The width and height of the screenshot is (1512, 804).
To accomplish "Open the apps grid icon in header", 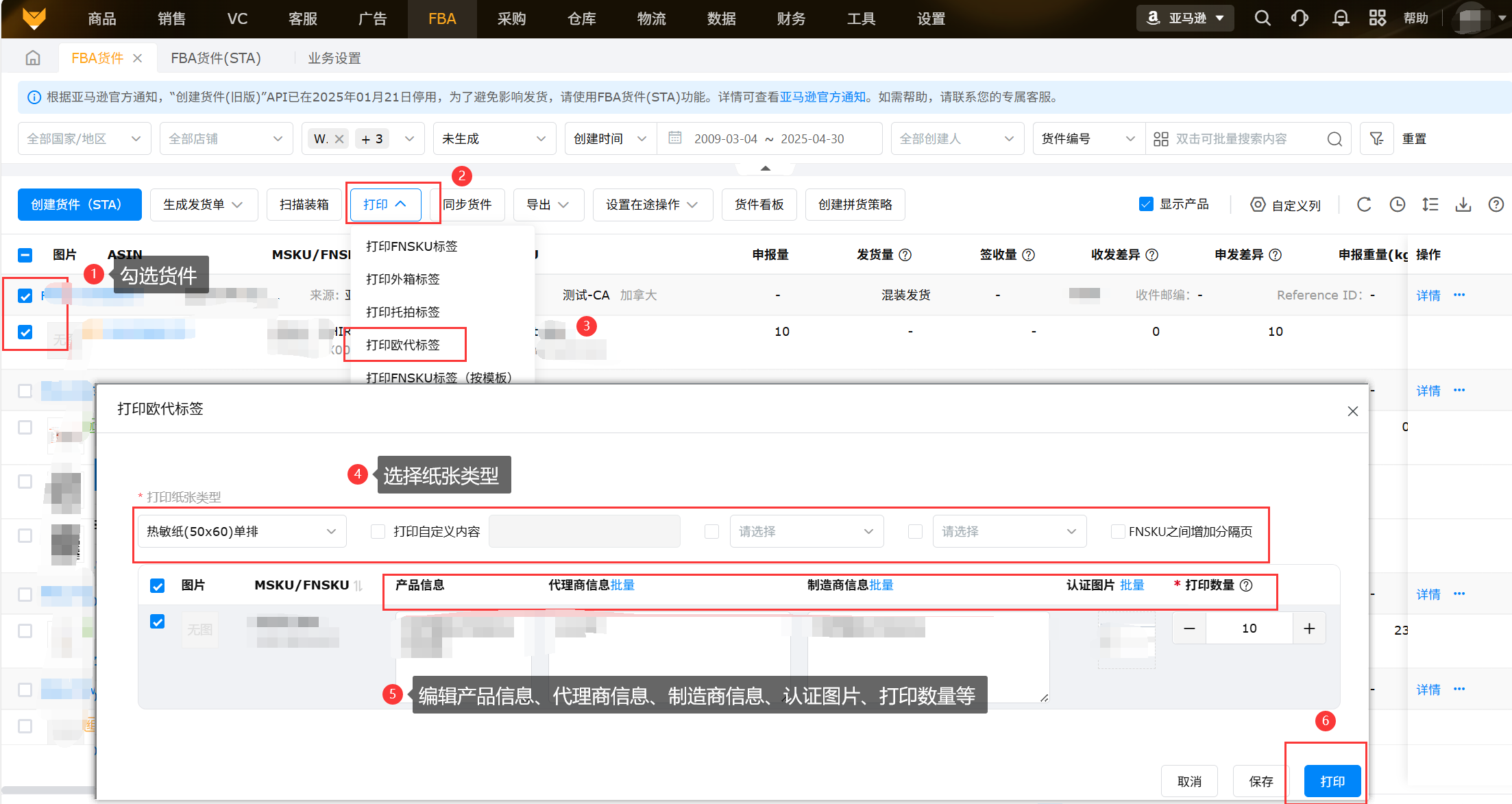I will point(1377,19).
